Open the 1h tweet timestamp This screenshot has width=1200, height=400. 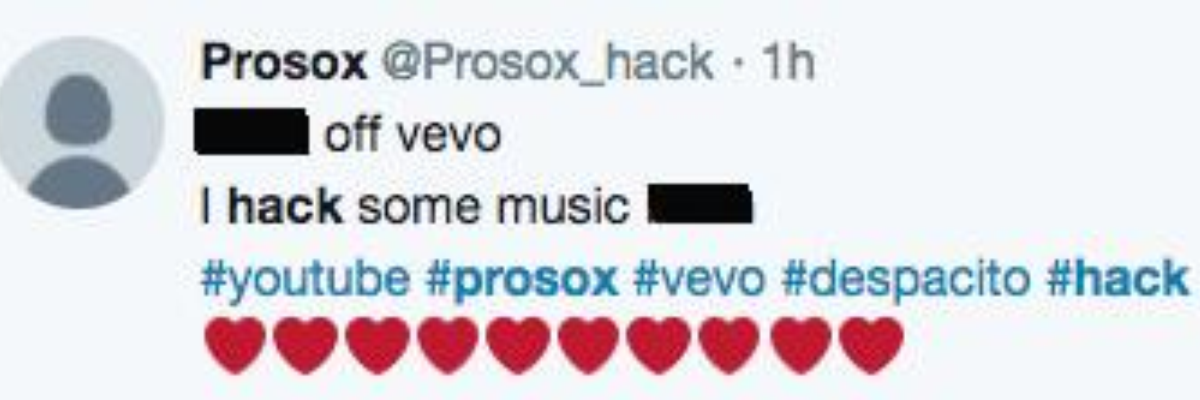[788, 63]
